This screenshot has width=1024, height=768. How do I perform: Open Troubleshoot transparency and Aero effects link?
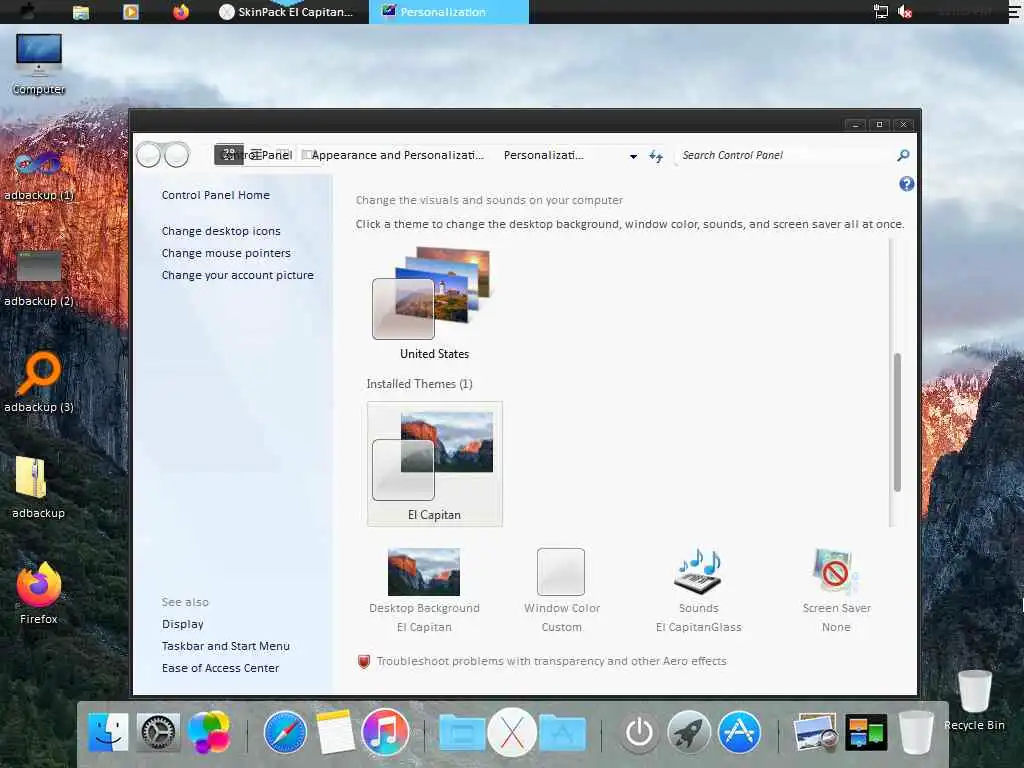pyautogui.click(x=551, y=661)
